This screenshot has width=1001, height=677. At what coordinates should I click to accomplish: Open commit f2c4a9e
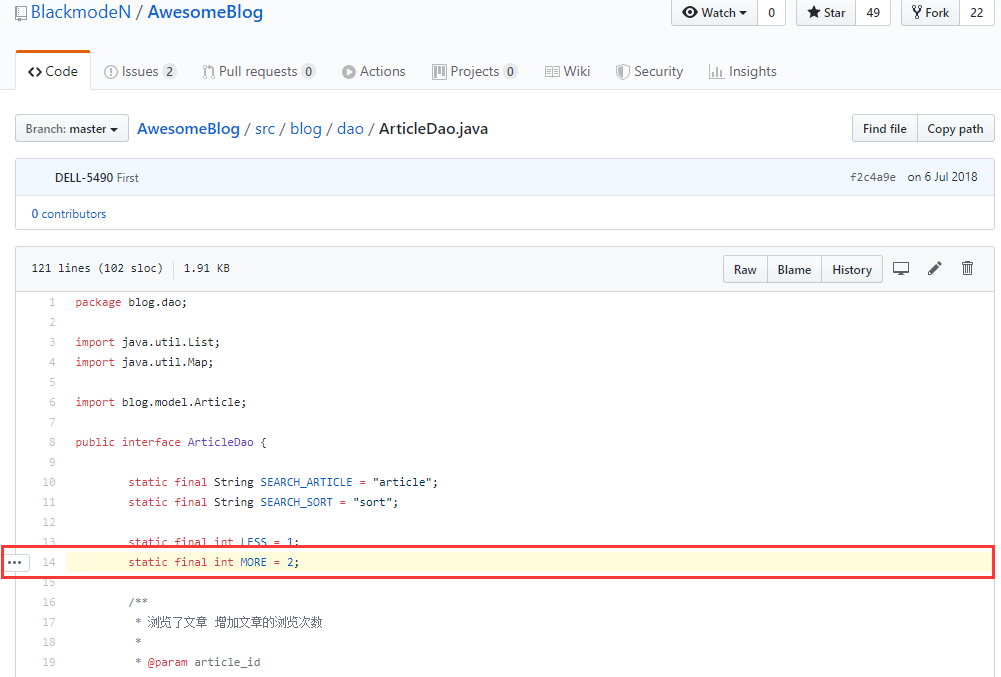873,177
